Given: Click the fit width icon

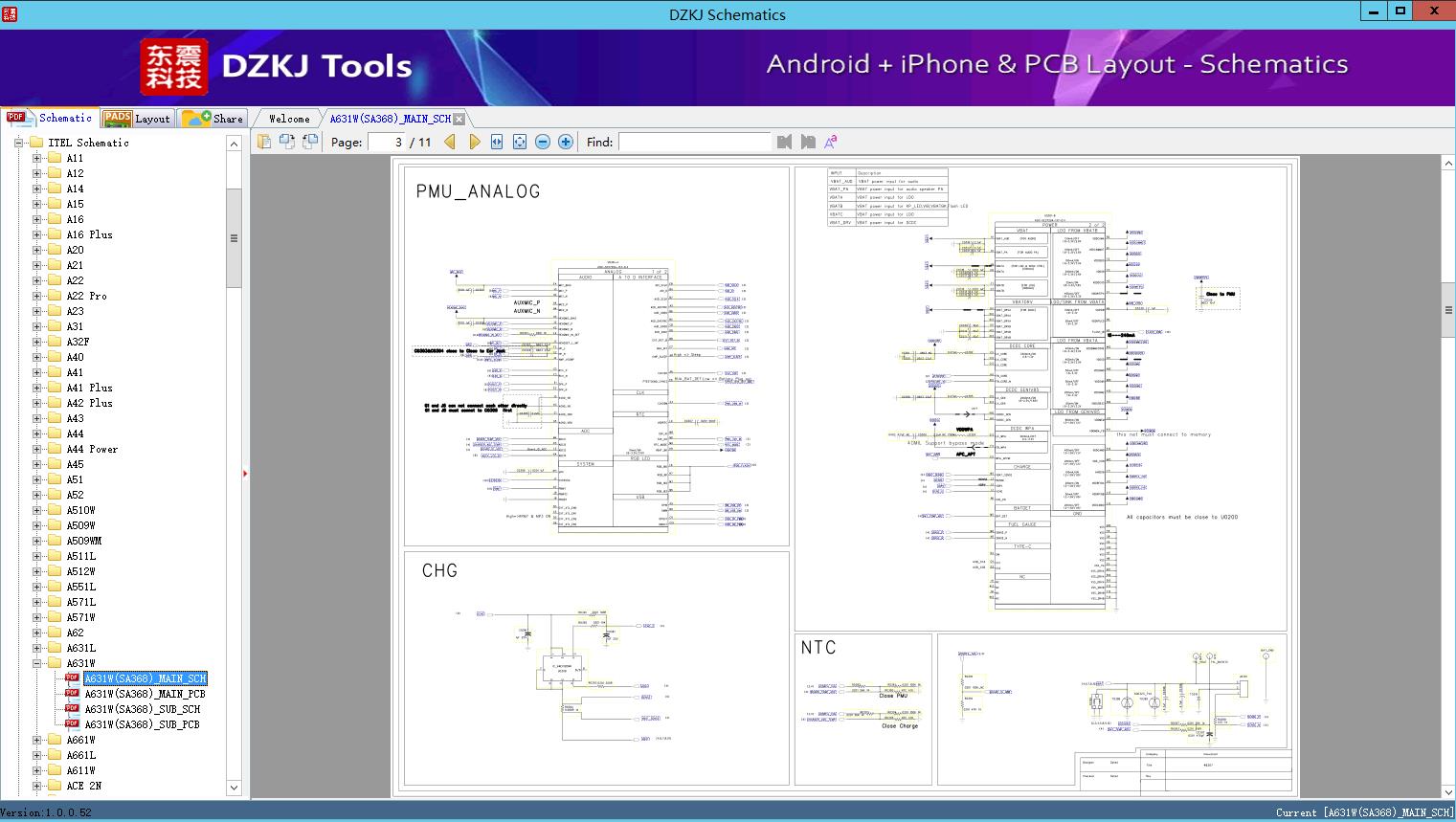Looking at the screenshot, I should pyautogui.click(x=497, y=142).
